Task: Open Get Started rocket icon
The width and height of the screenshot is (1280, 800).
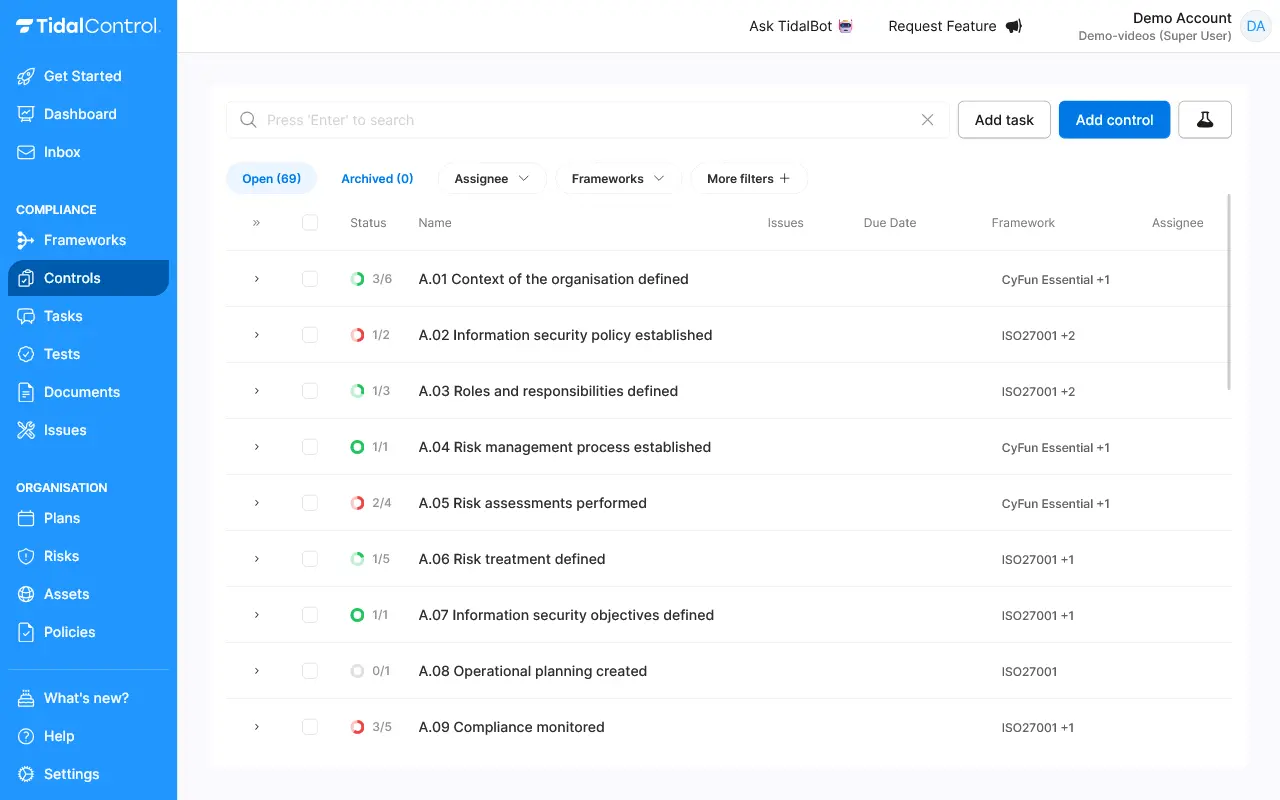Action: click(26, 76)
